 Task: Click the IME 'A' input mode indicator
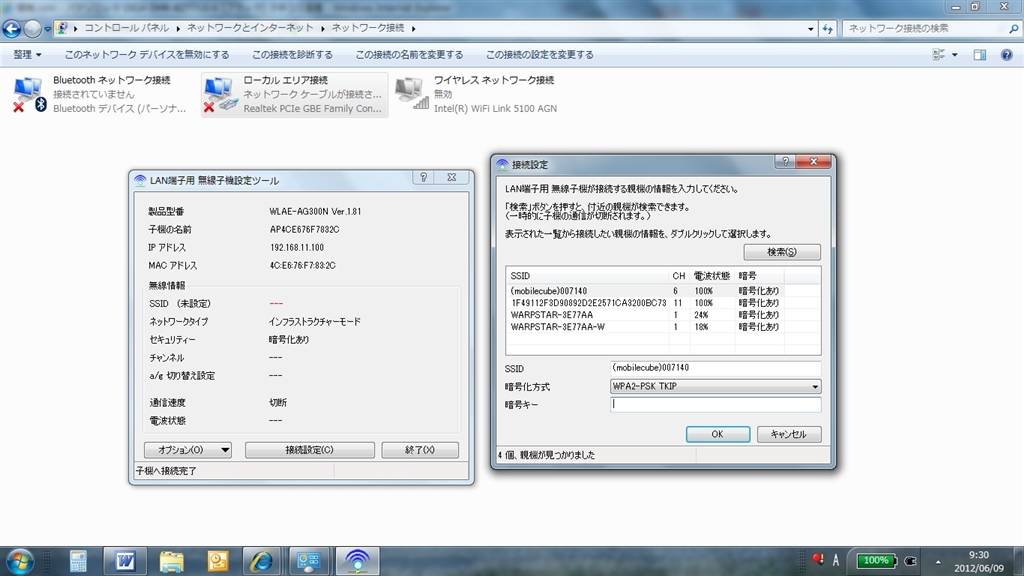pos(835,560)
